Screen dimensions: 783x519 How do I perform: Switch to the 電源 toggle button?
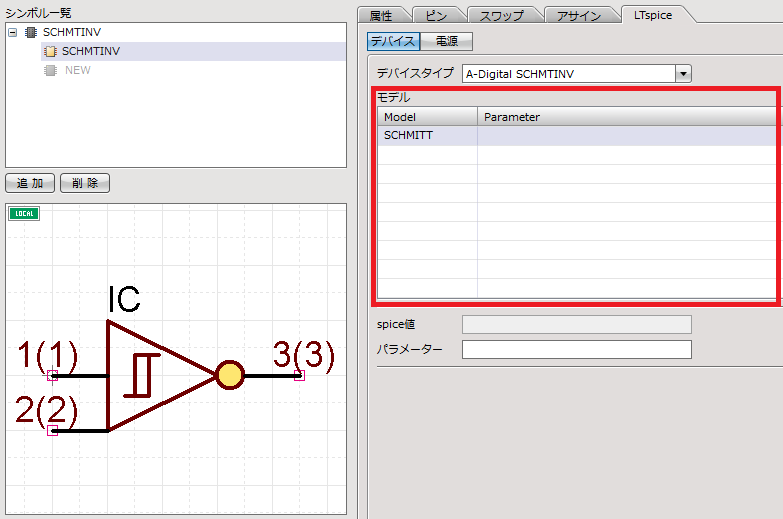click(446, 41)
